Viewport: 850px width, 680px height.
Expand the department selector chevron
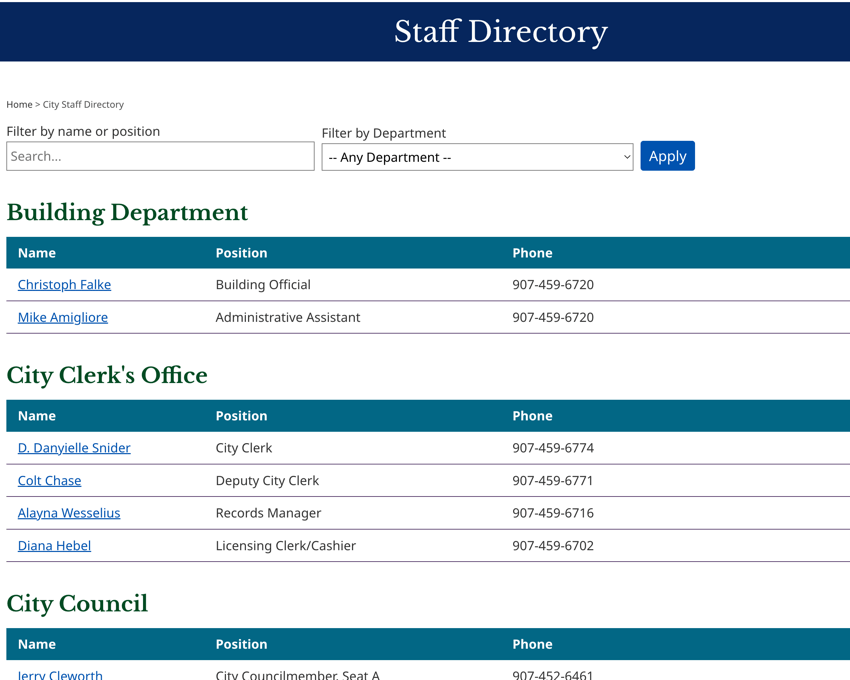coord(626,156)
